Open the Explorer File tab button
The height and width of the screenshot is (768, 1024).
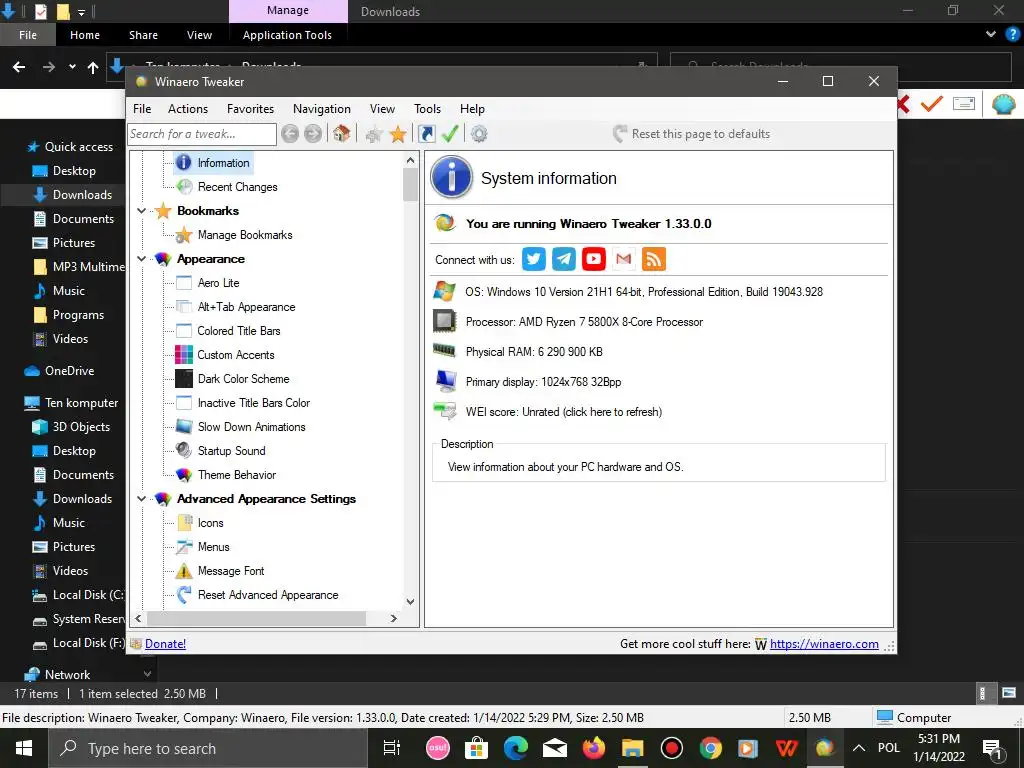pyautogui.click(x=27, y=35)
